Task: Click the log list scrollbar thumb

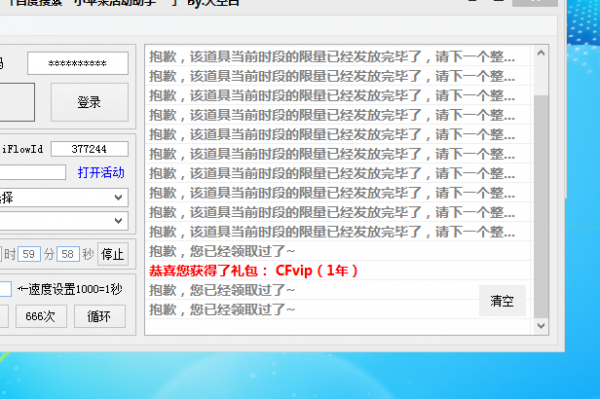Action: point(541,207)
